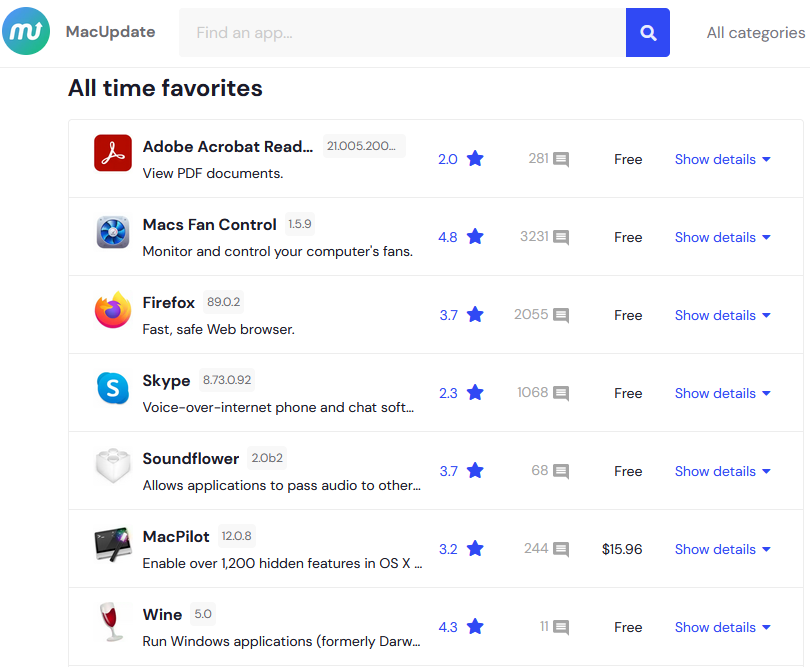Expand Show details for Soundflower
The width and height of the screenshot is (810, 667).
[x=723, y=471]
